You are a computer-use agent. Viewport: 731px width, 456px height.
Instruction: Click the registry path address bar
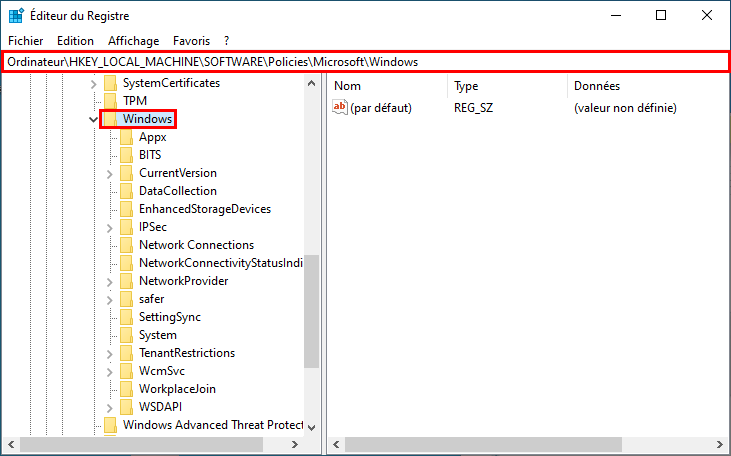point(366,62)
